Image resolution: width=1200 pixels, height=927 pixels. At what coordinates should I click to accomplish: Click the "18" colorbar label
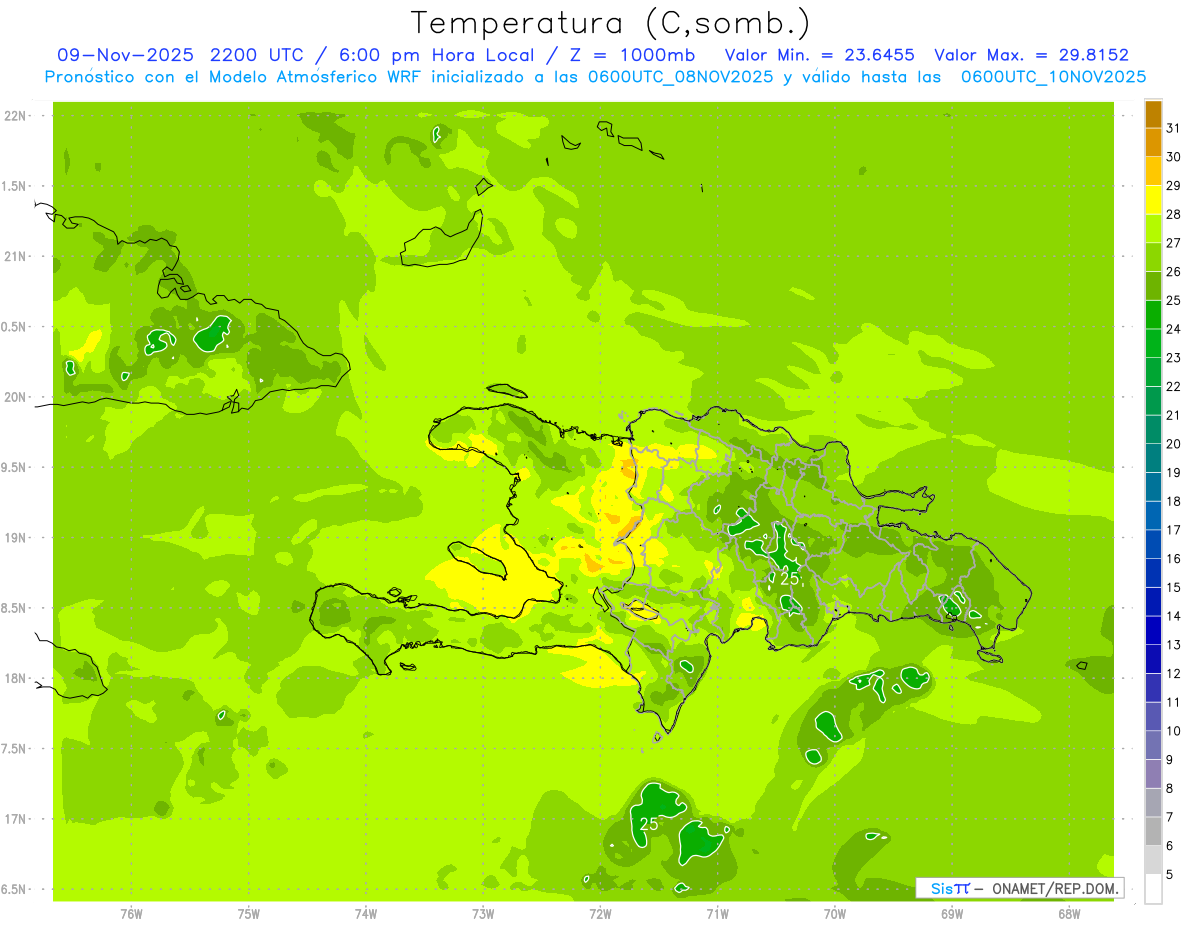click(1174, 501)
